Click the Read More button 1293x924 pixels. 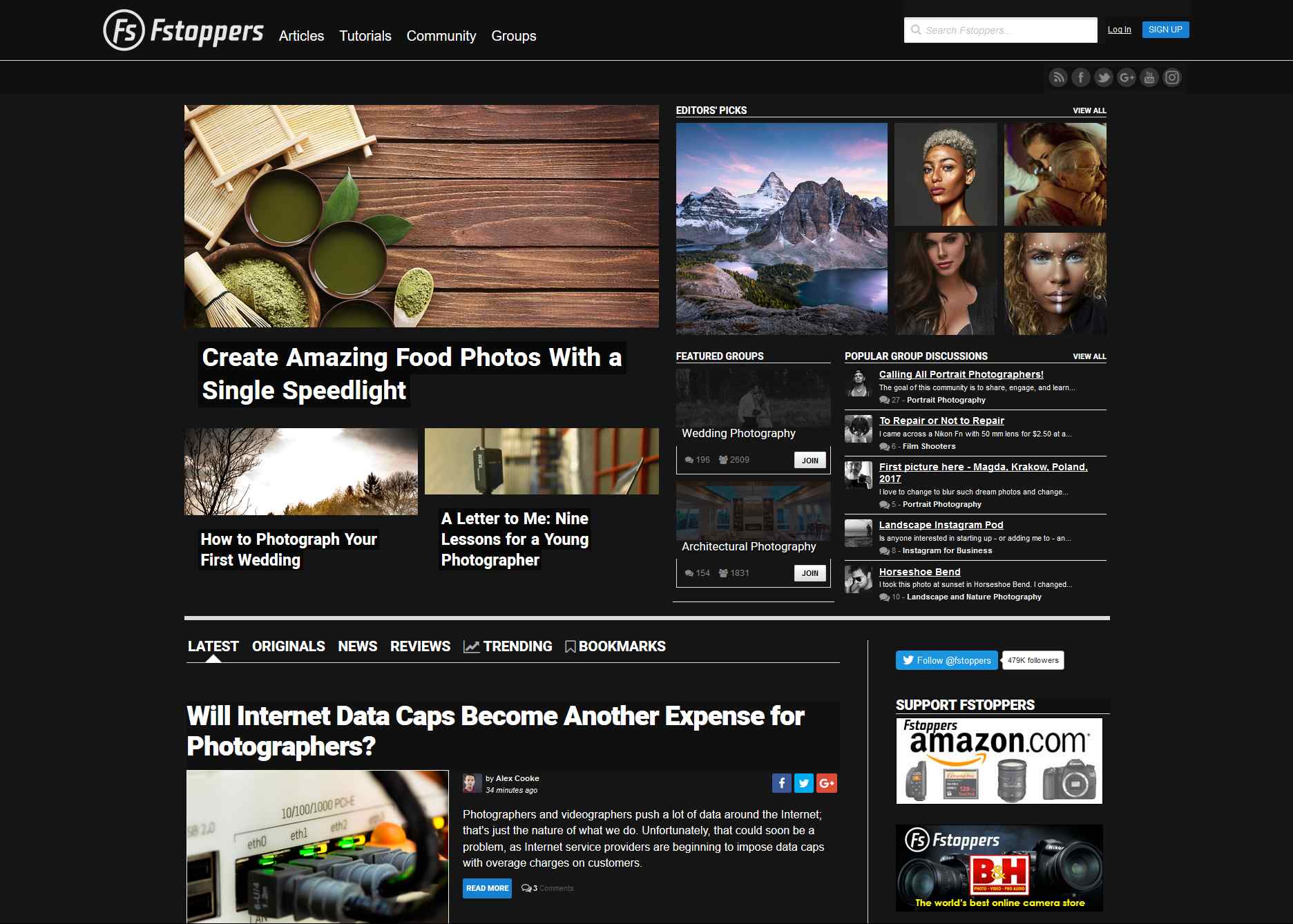pyautogui.click(x=487, y=889)
